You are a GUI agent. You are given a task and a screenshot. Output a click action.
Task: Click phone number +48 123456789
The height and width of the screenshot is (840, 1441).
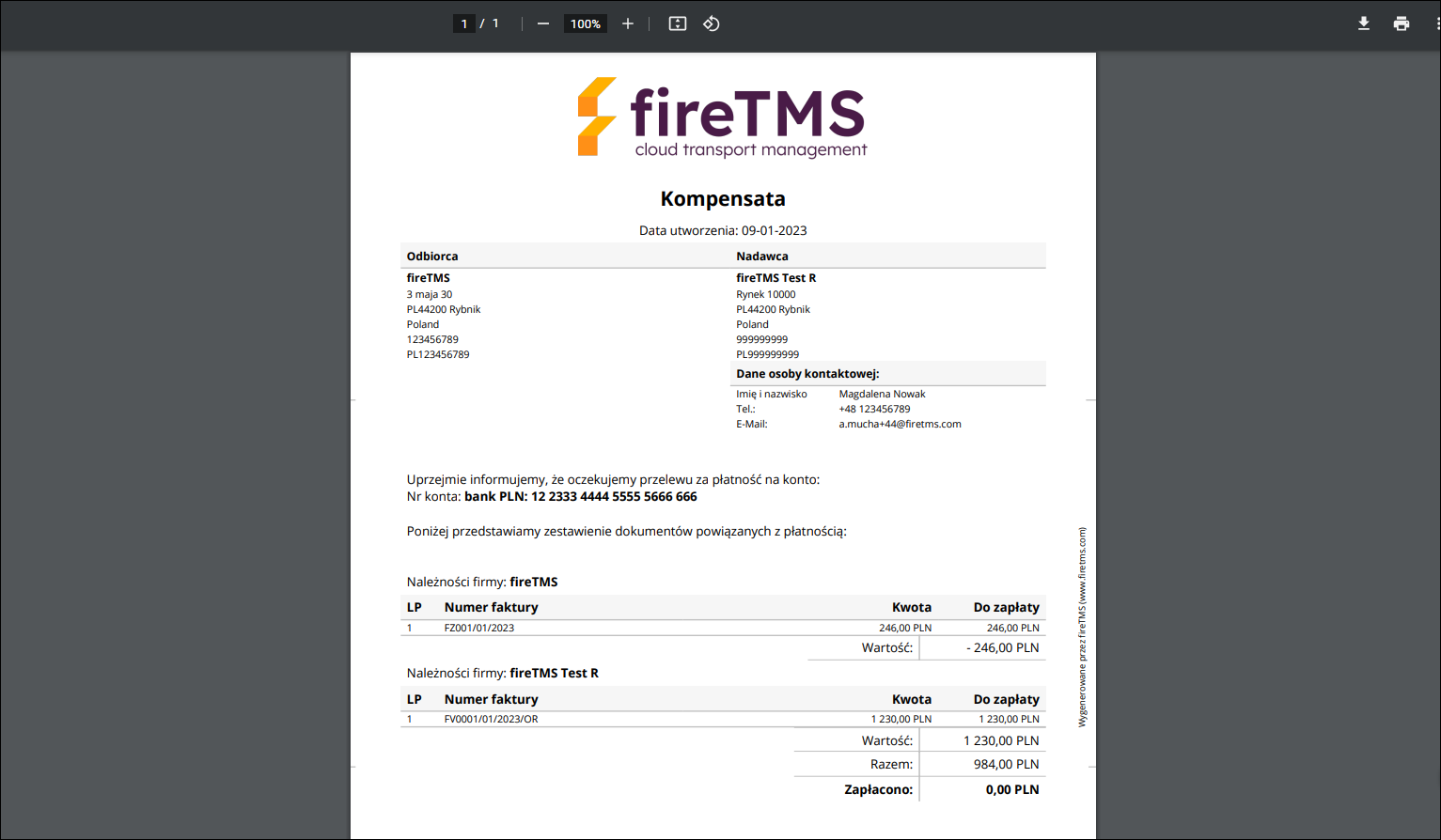click(x=875, y=409)
